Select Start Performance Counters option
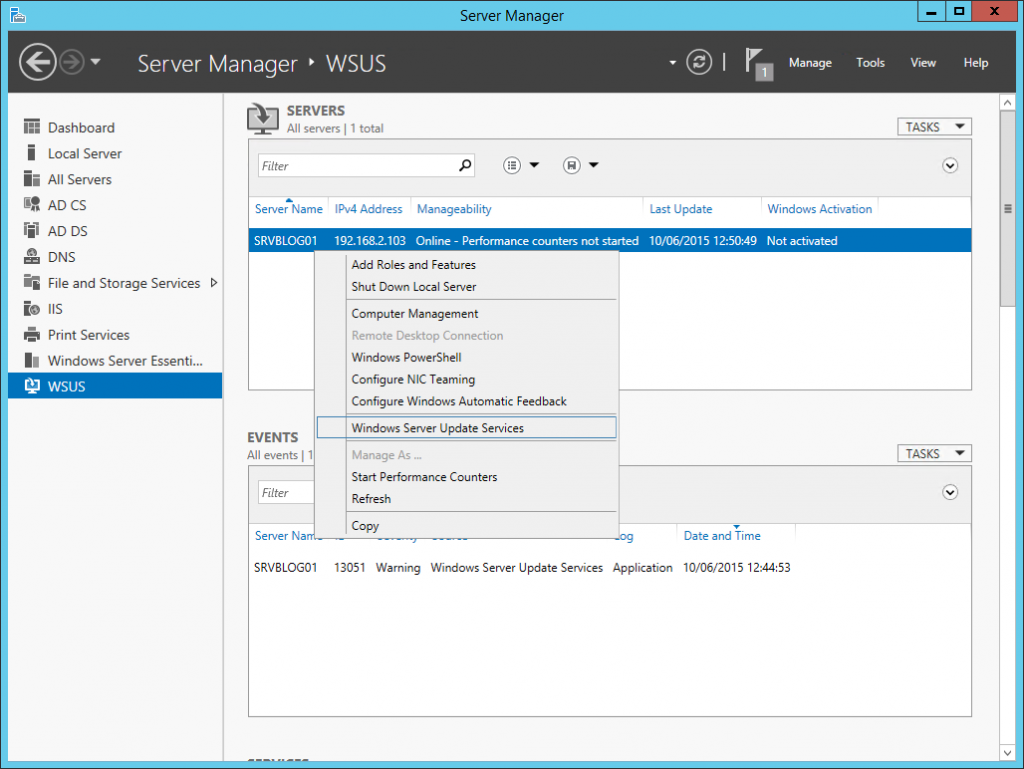 point(423,477)
